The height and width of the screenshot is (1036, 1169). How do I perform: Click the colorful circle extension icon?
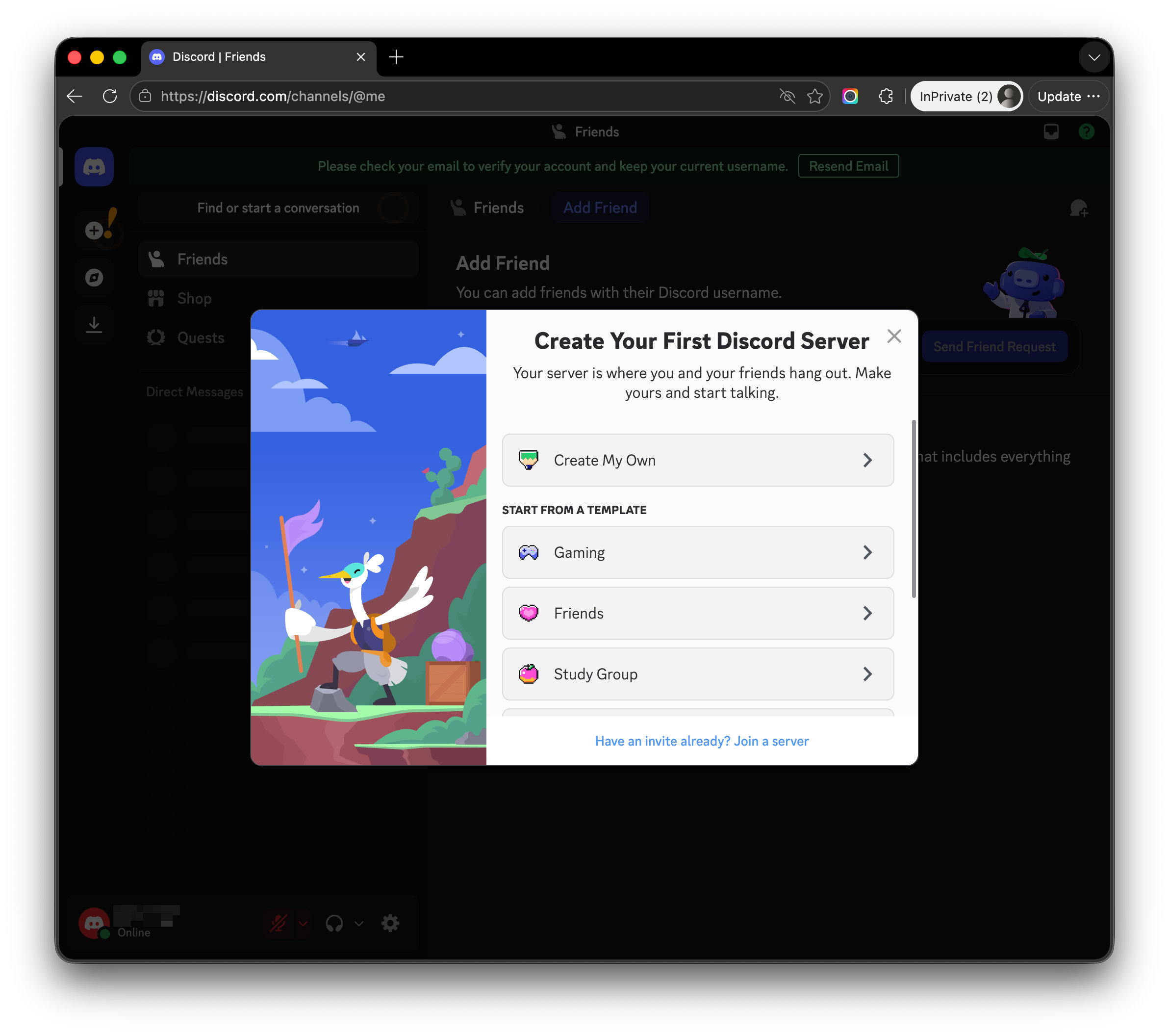pyautogui.click(x=850, y=96)
